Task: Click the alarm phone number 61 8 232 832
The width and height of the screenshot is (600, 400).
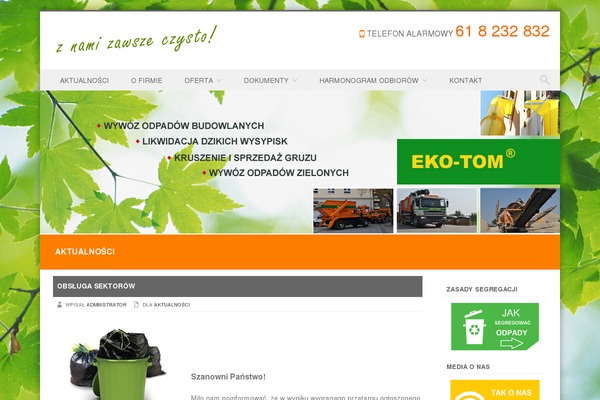Action: [502, 31]
